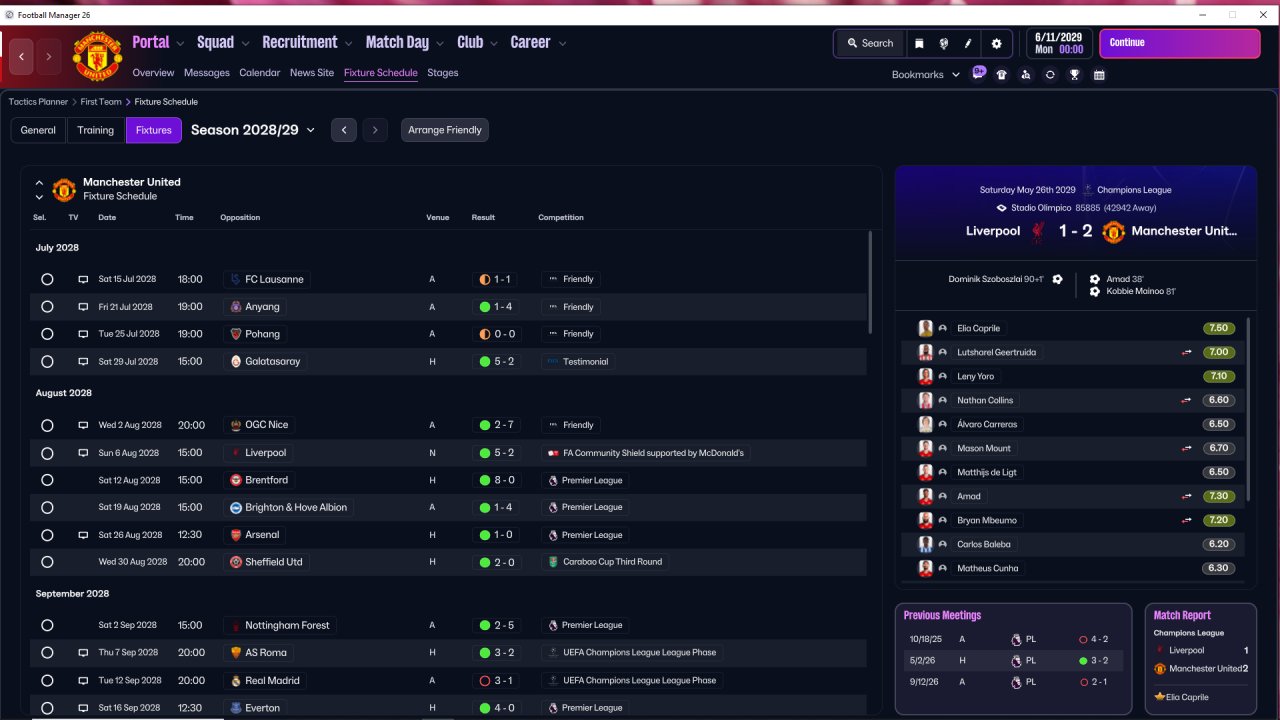The height and width of the screenshot is (720, 1280).
Task: Click the TV icon for AS Roma match
Action: [83, 653]
